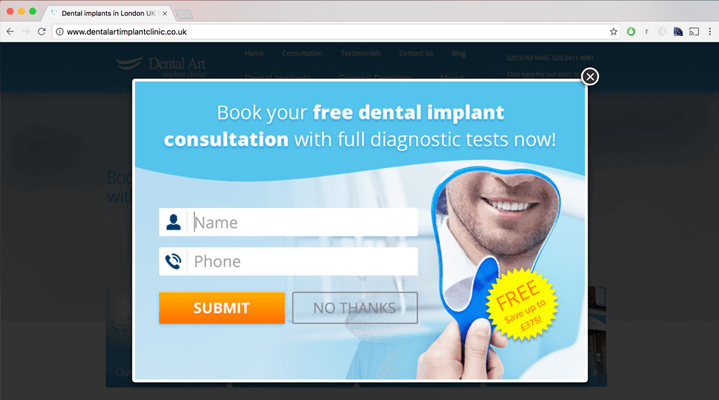Click the orange SUBMIT button
719x400 pixels.
point(222,308)
